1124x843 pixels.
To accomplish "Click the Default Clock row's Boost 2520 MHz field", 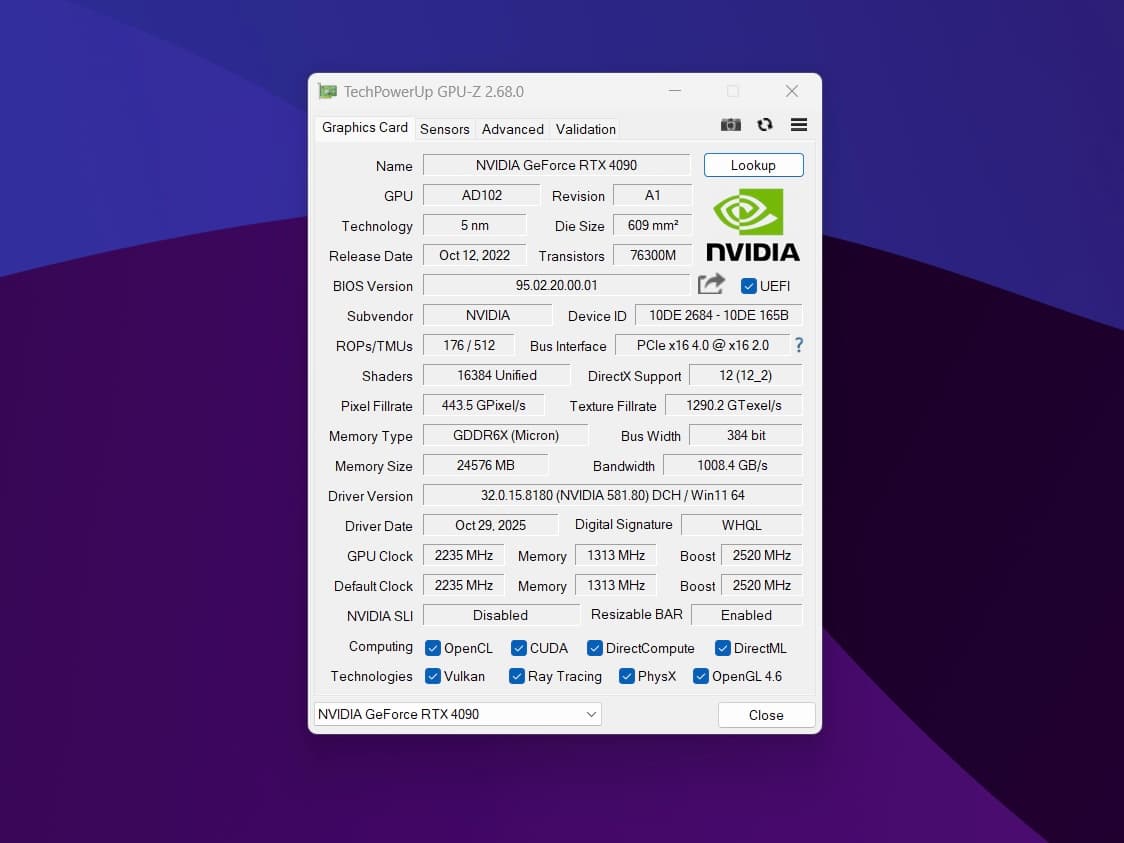I will (x=761, y=586).
